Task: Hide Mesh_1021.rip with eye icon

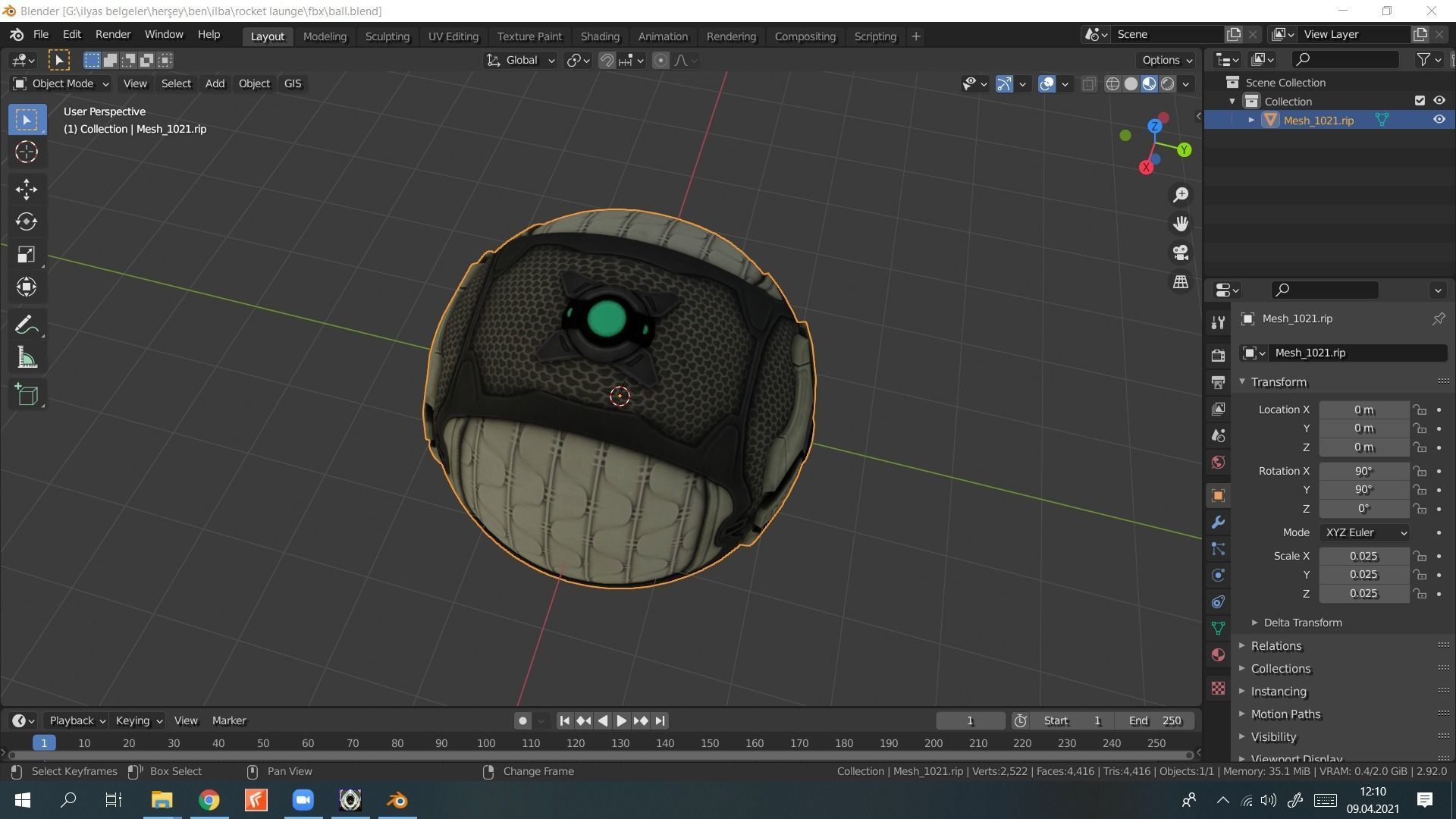Action: point(1439,120)
